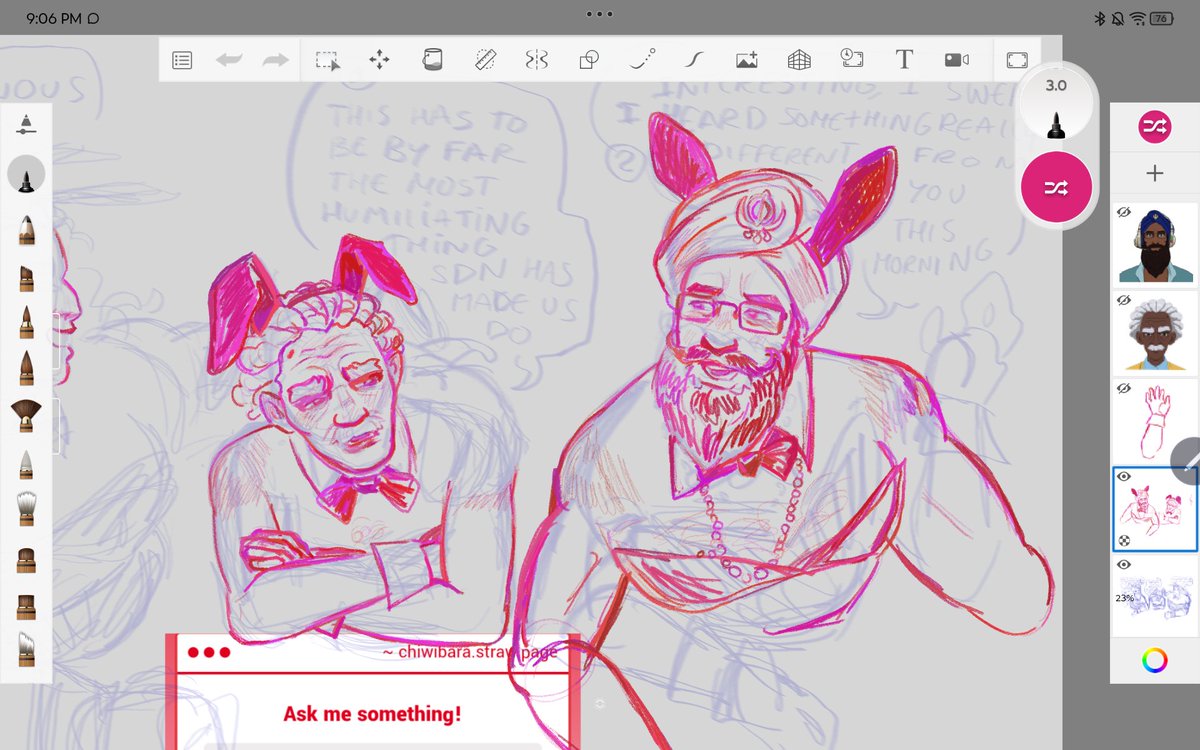Tap pink shuffle icon atop layers panel
Viewport: 1200px width, 750px height.
tap(1155, 126)
